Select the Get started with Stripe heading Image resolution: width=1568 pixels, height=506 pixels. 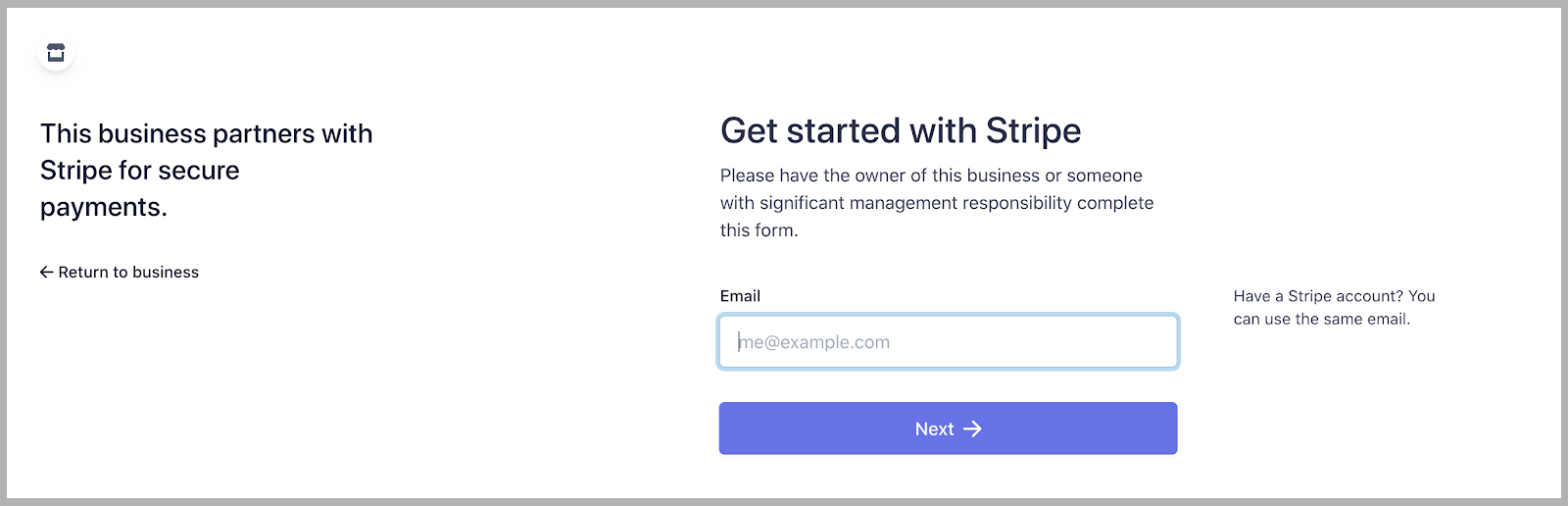pos(901,130)
